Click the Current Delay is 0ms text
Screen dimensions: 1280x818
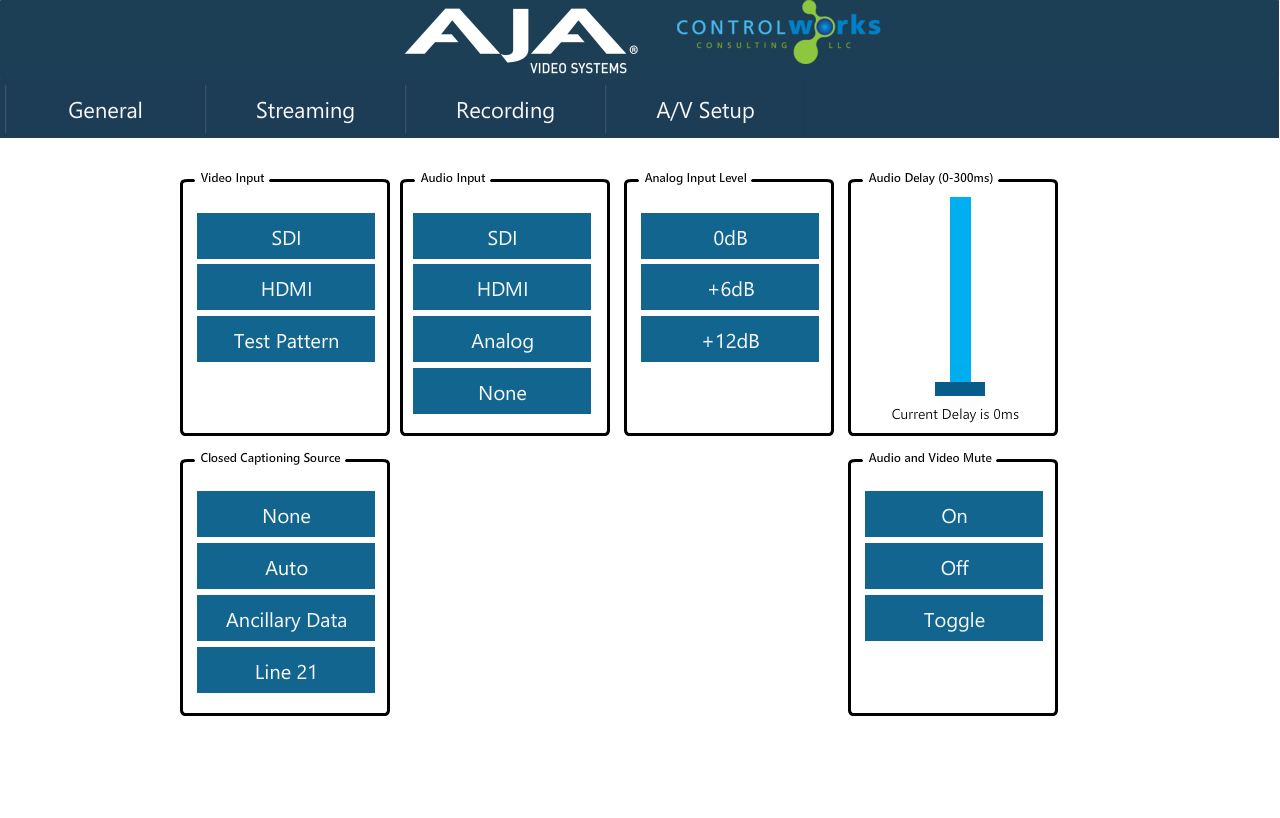pos(955,414)
